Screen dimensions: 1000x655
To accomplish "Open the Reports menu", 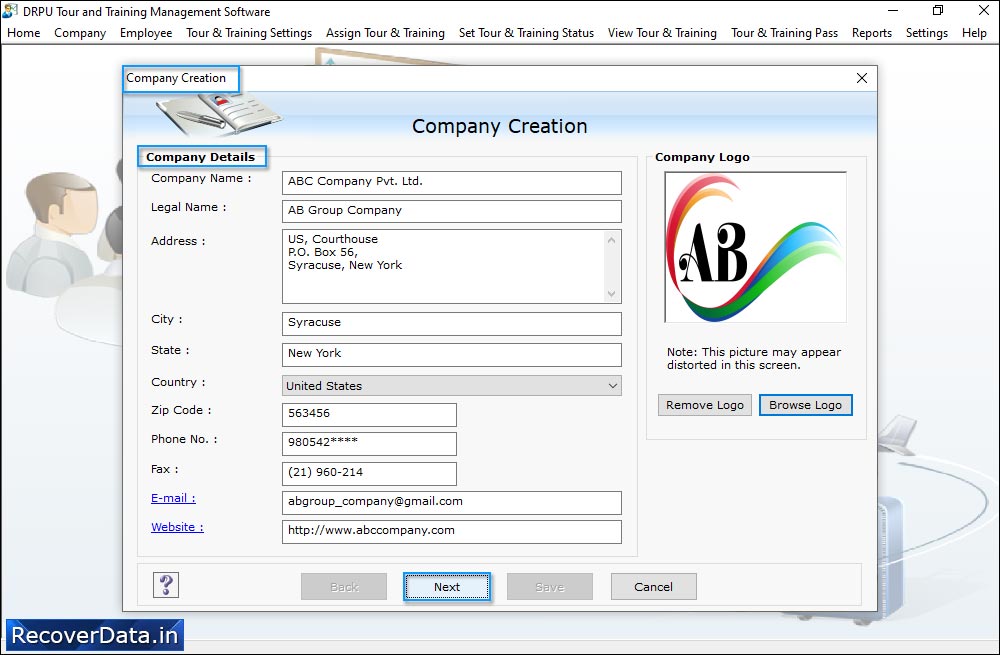I will pos(872,33).
